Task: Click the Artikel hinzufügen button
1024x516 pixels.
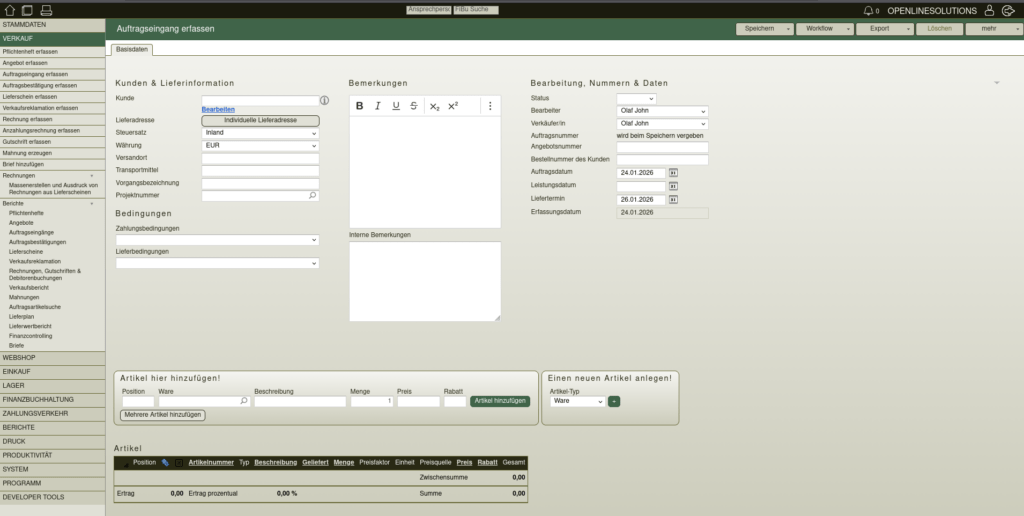Action: coord(500,401)
